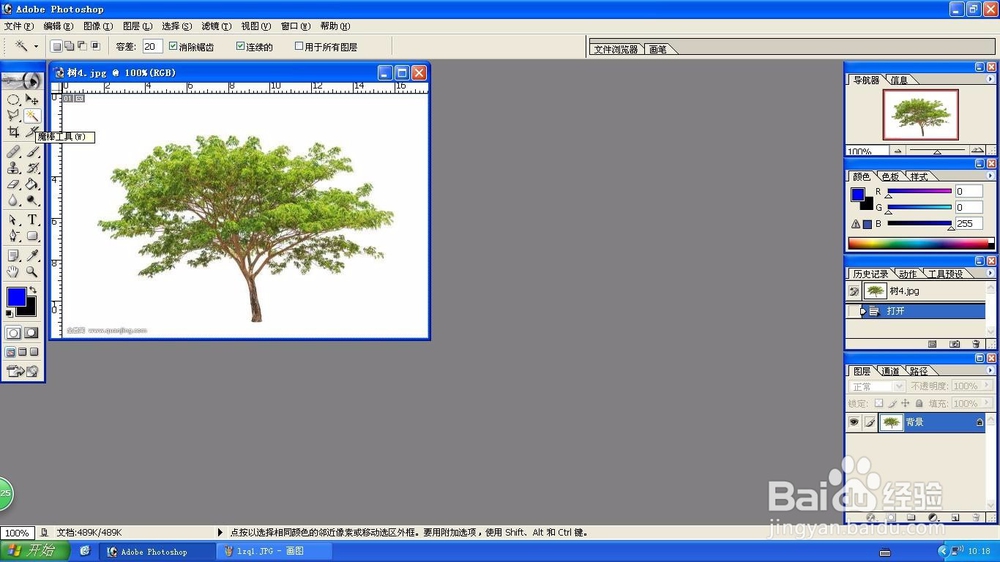This screenshot has height=562, width=1000.
Task: Switch to full screen with menu bar
Action: point(22,351)
